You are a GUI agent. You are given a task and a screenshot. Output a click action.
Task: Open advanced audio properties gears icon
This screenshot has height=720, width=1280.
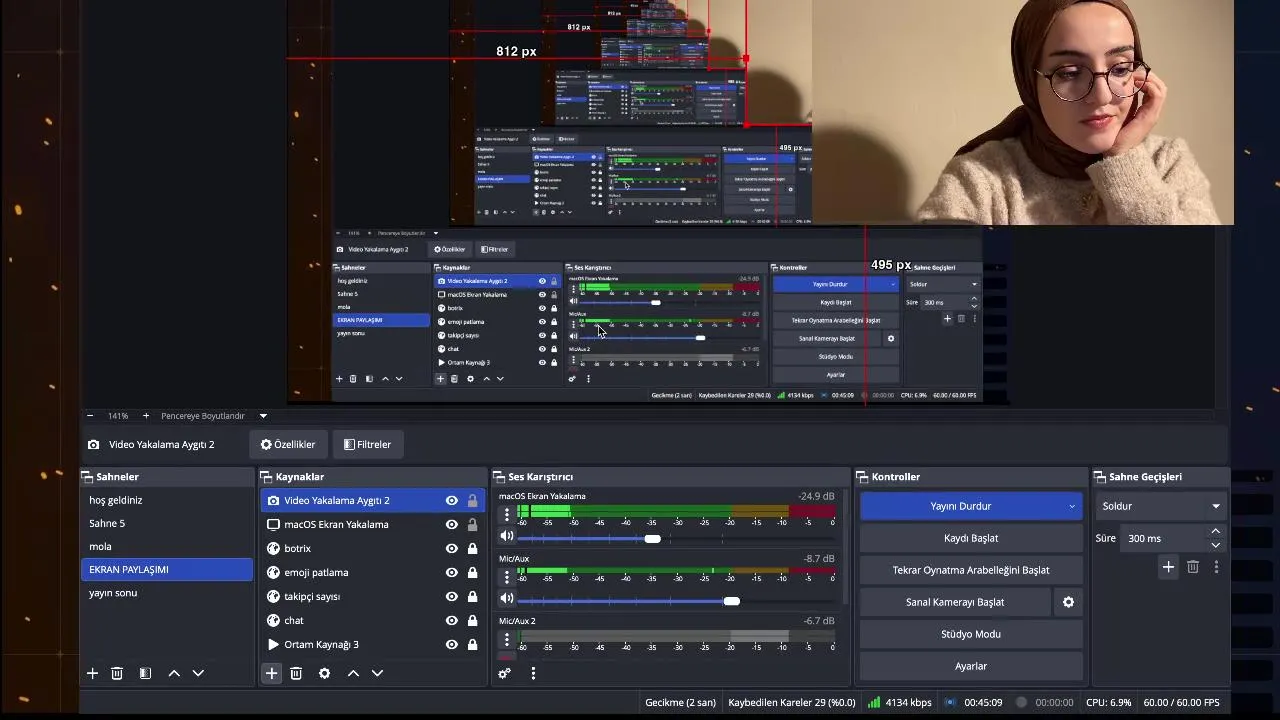coord(504,674)
